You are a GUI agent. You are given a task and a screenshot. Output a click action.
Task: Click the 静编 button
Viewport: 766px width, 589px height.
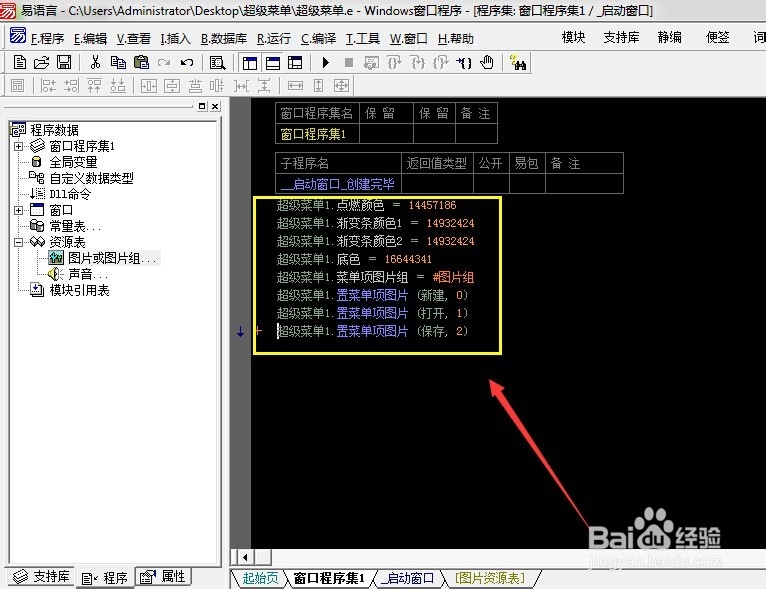pos(670,37)
